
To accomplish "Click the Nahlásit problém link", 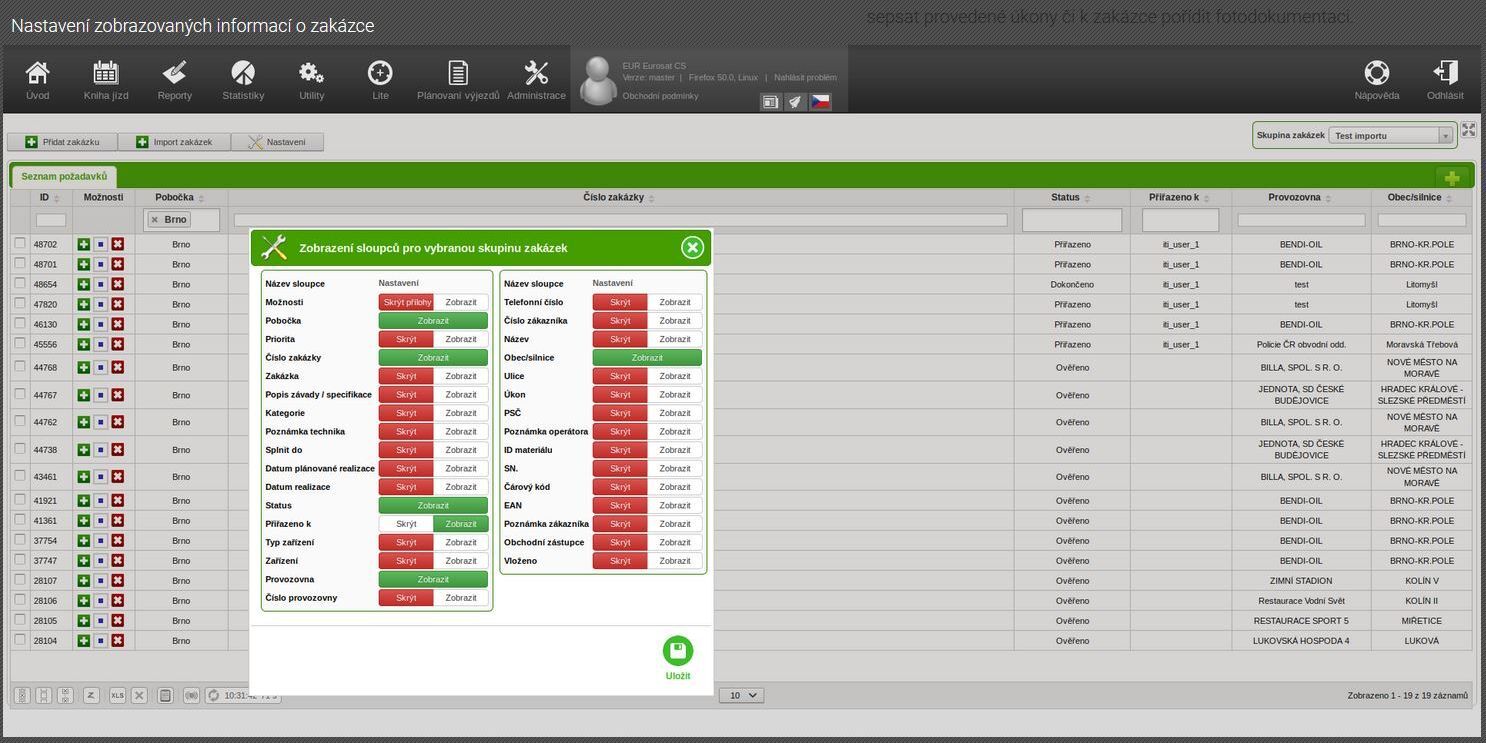I will [805, 77].
